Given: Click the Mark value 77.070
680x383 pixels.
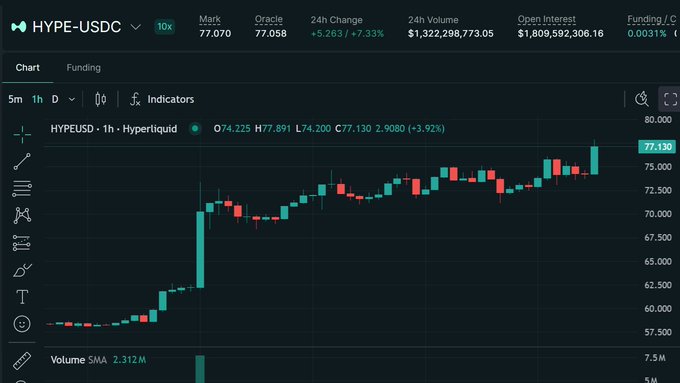Looking at the screenshot, I should pyautogui.click(x=215, y=33).
